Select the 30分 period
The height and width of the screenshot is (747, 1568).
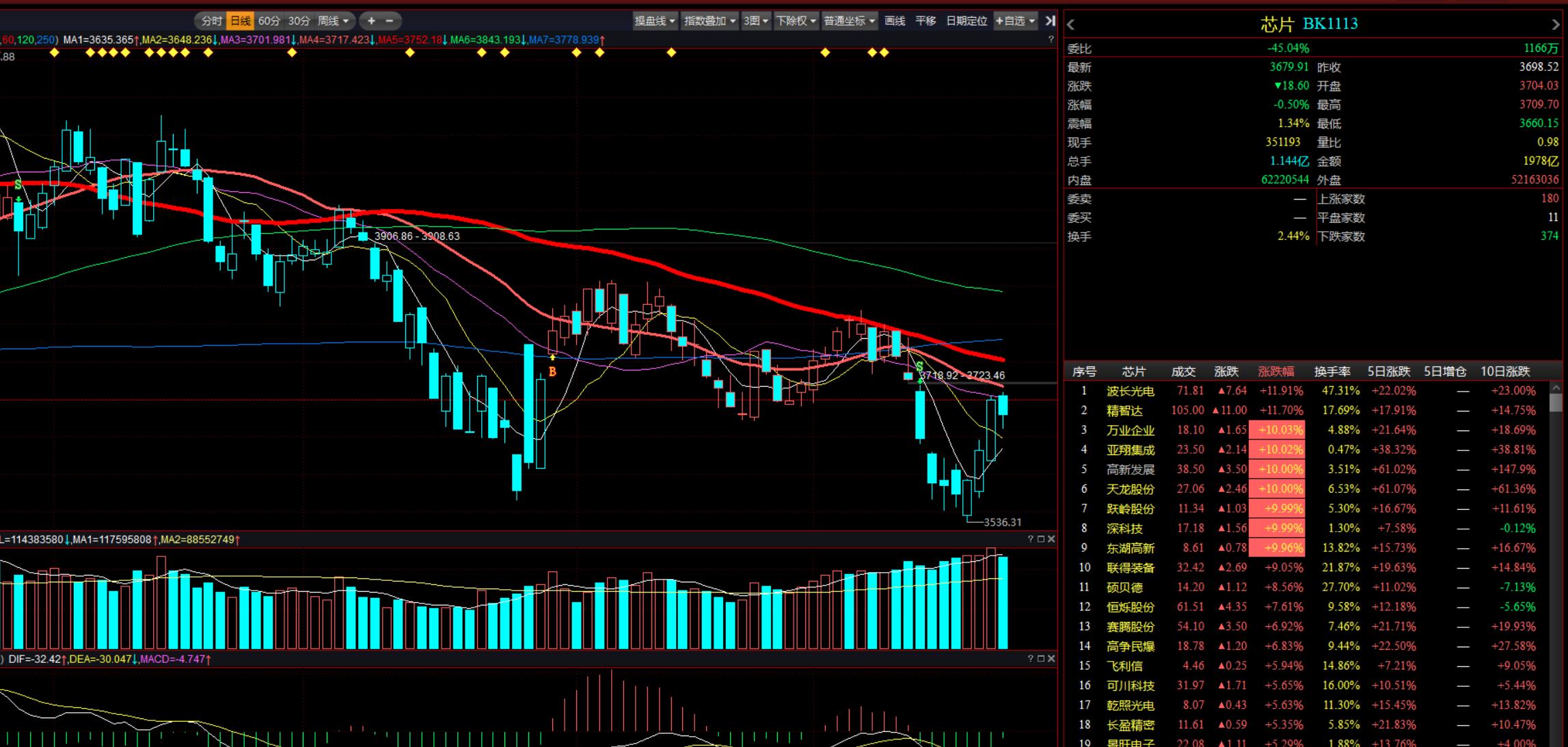pos(299,21)
